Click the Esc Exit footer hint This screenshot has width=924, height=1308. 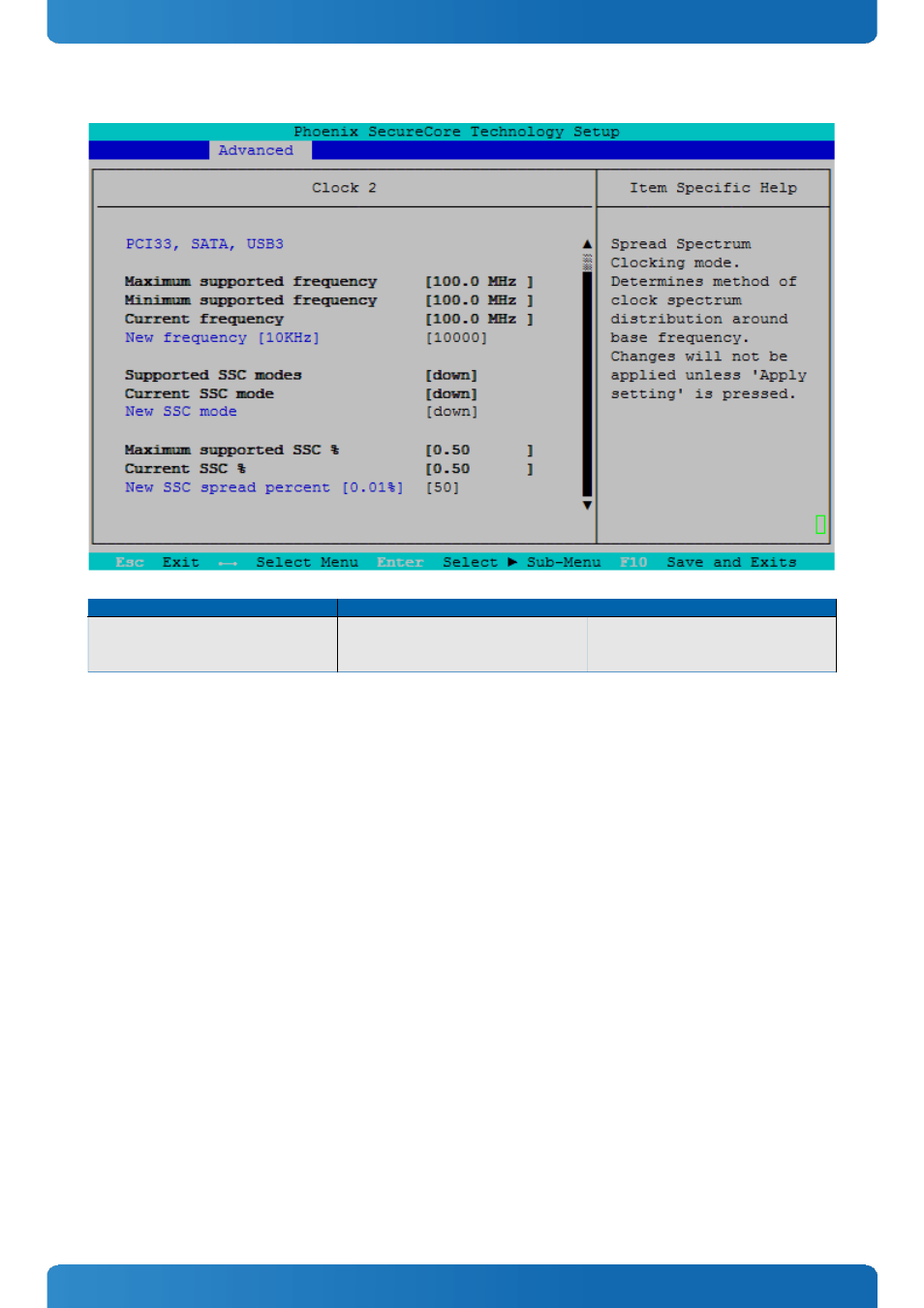pos(158,562)
